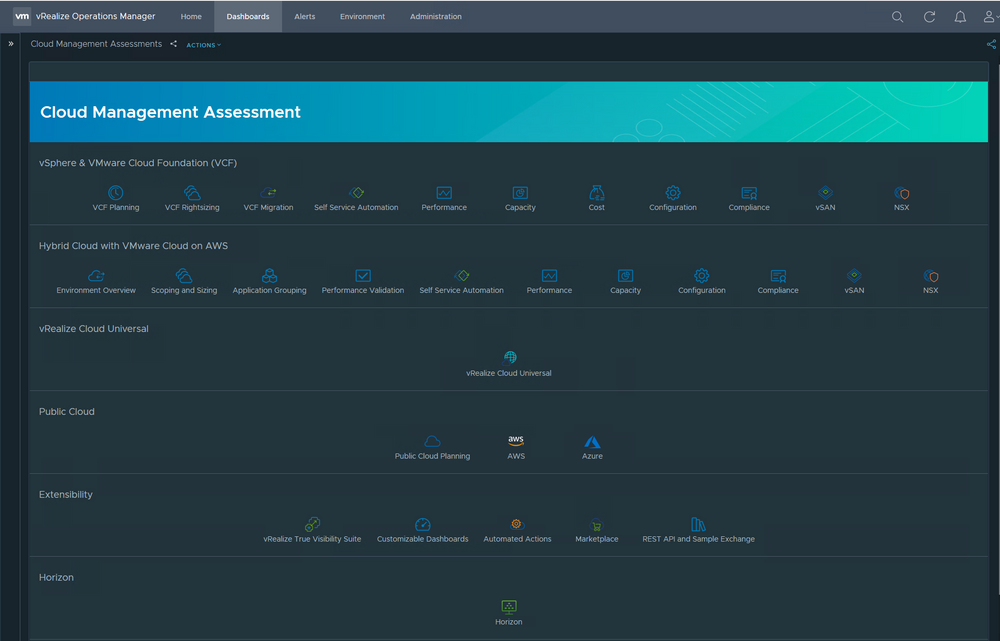Open the VCF Migration icon

click(269, 193)
